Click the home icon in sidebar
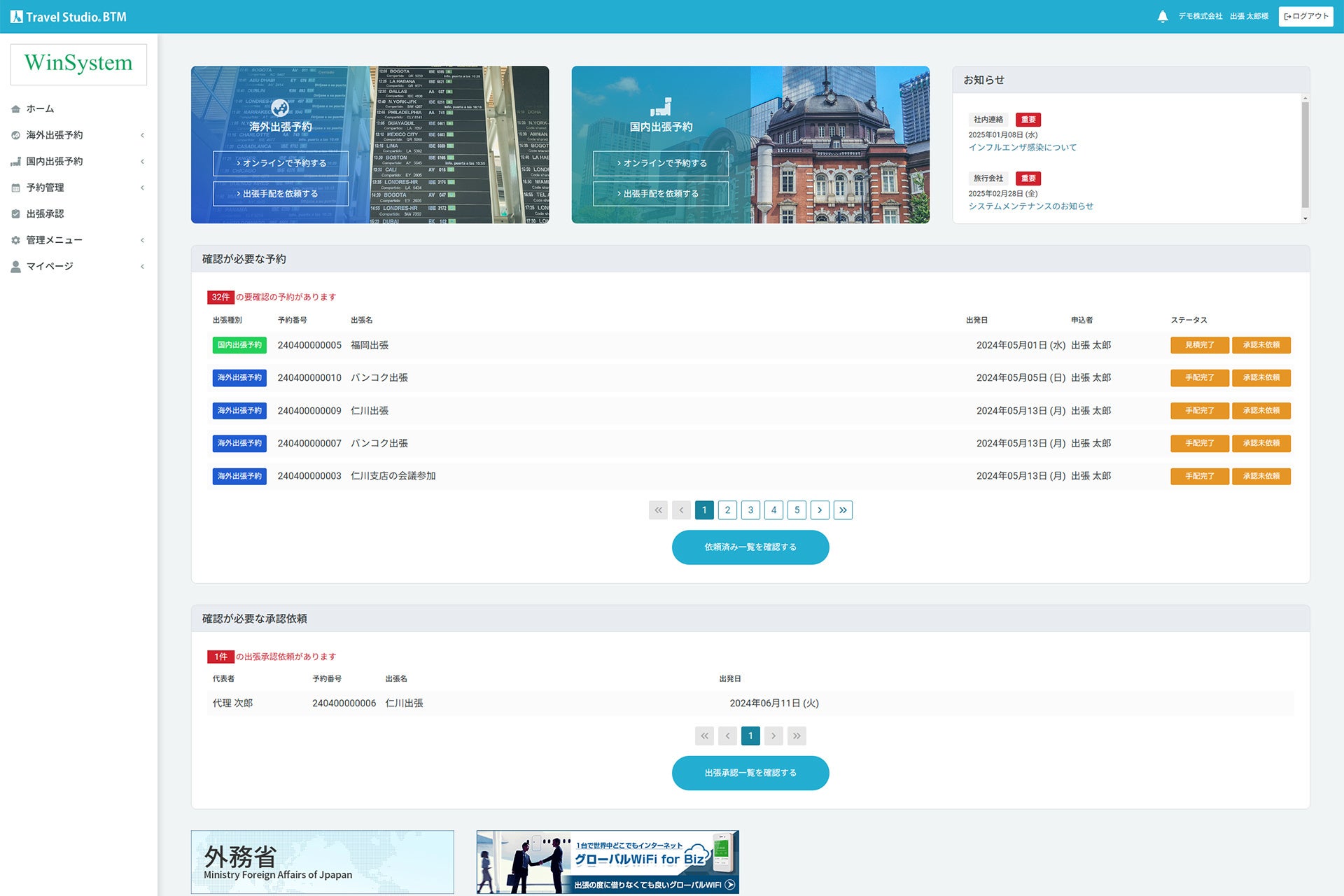Image resolution: width=1344 pixels, height=896 pixels. click(x=15, y=109)
